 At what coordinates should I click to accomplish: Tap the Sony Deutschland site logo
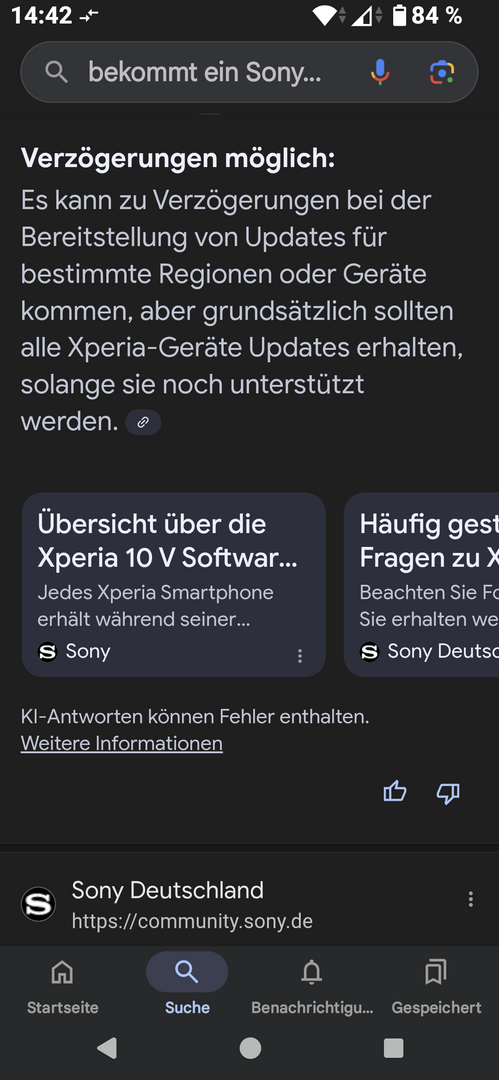coord(39,904)
